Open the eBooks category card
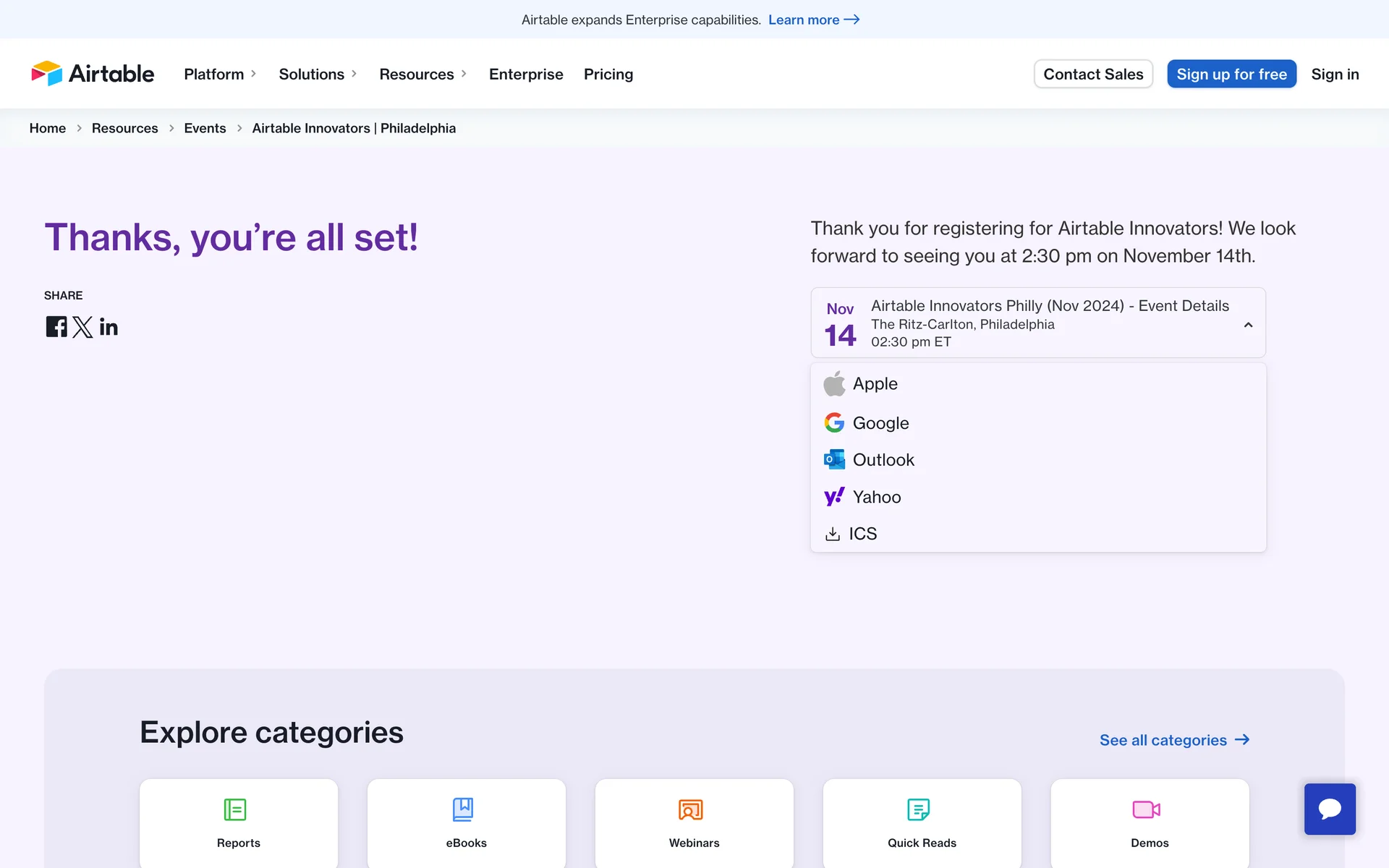The height and width of the screenshot is (868, 1389). pyautogui.click(x=466, y=823)
